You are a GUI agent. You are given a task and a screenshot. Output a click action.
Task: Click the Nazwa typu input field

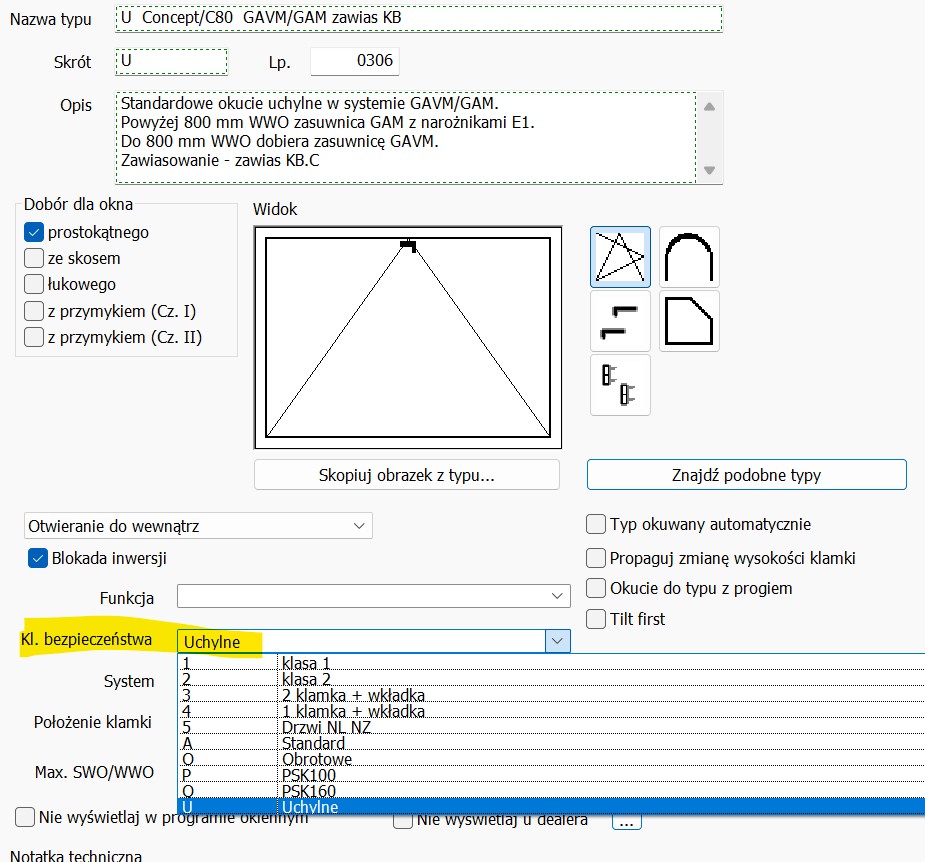coord(418,18)
